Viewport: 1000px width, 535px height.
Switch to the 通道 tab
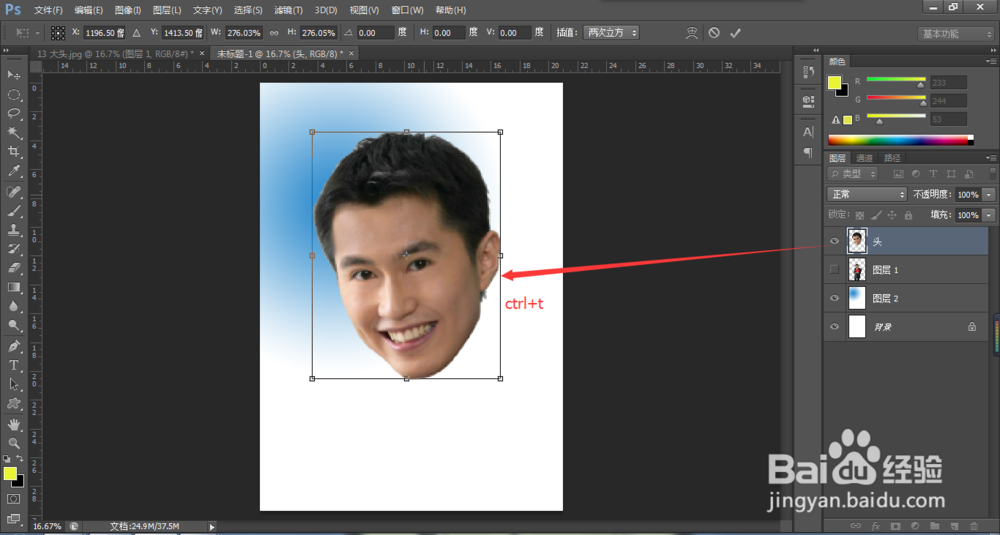click(x=864, y=158)
